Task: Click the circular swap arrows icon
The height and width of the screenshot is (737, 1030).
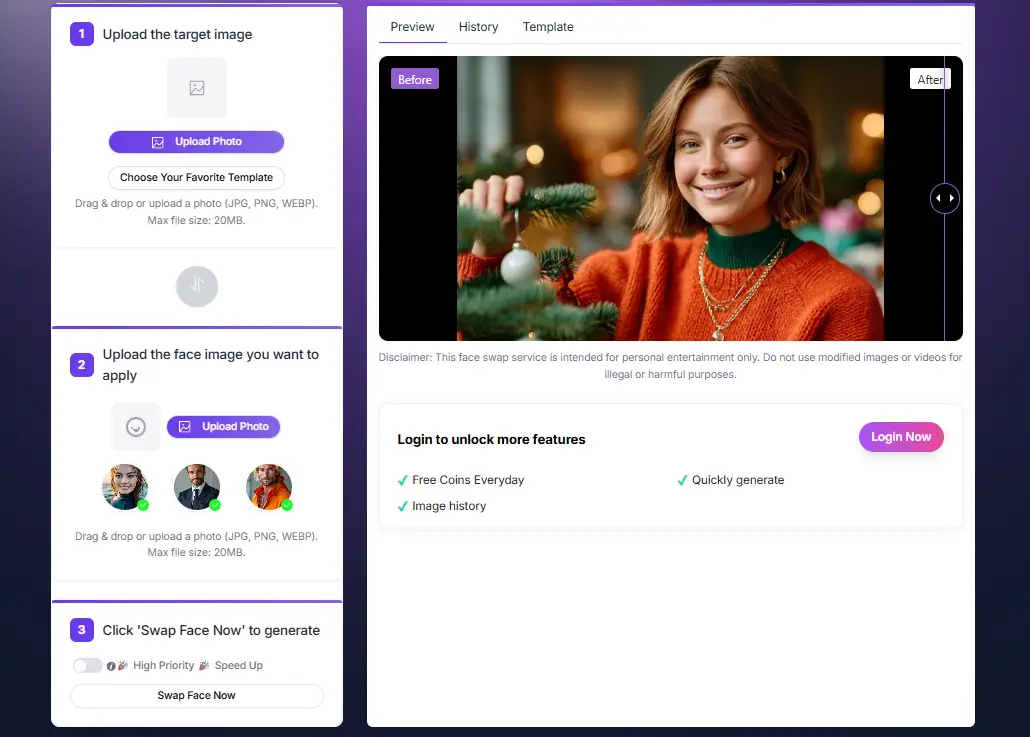Action: [197, 286]
